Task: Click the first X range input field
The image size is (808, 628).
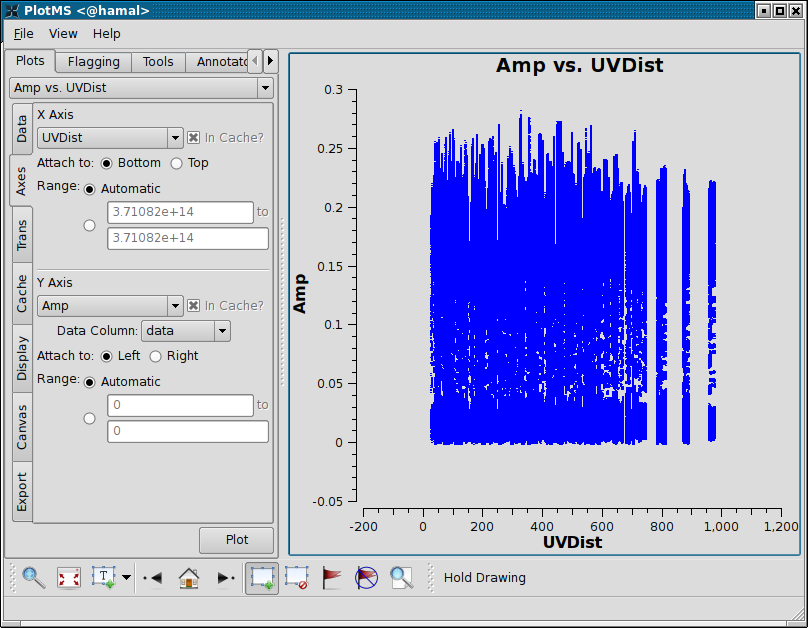Action: pos(181,212)
